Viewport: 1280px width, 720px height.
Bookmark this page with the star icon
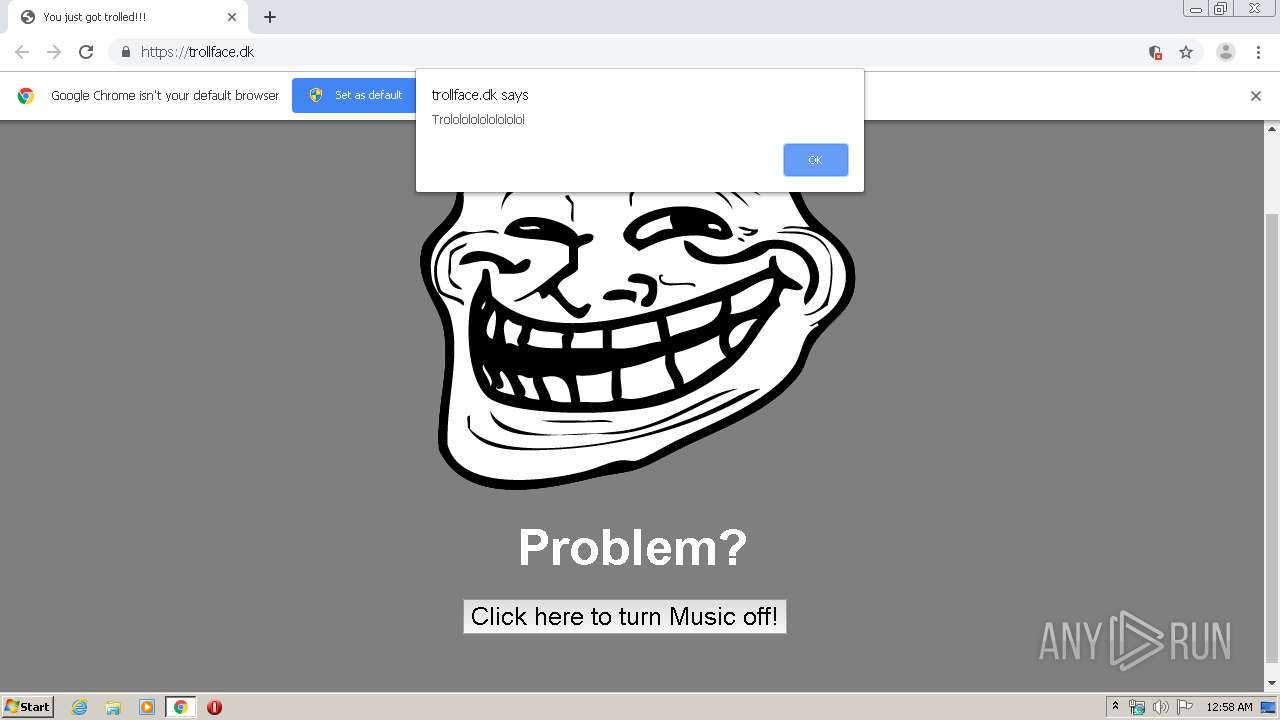tap(1186, 52)
